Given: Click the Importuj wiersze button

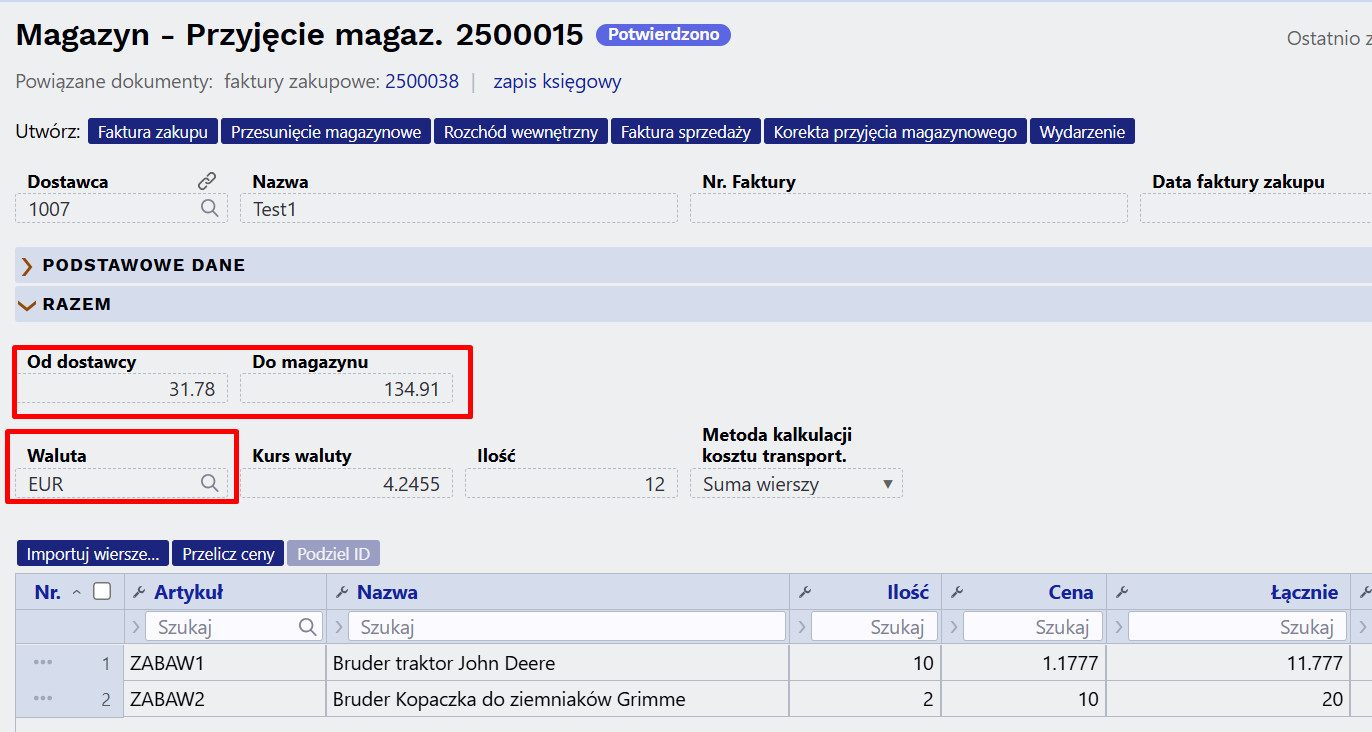Looking at the screenshot, I should click(93, 554).
